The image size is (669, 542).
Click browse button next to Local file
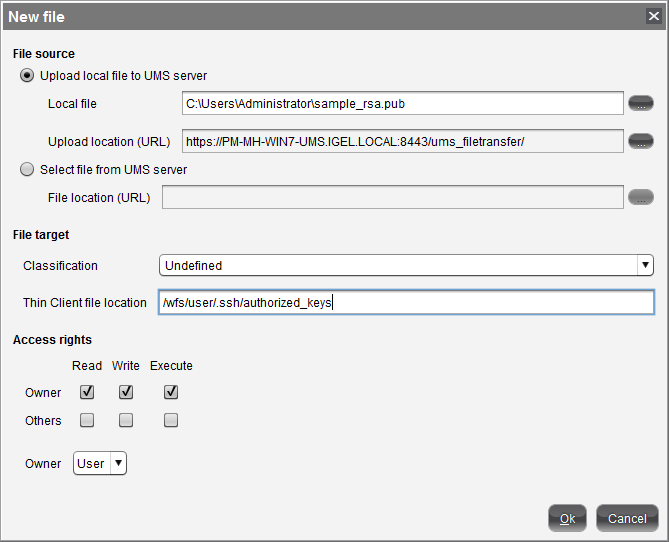pos(640,103)
